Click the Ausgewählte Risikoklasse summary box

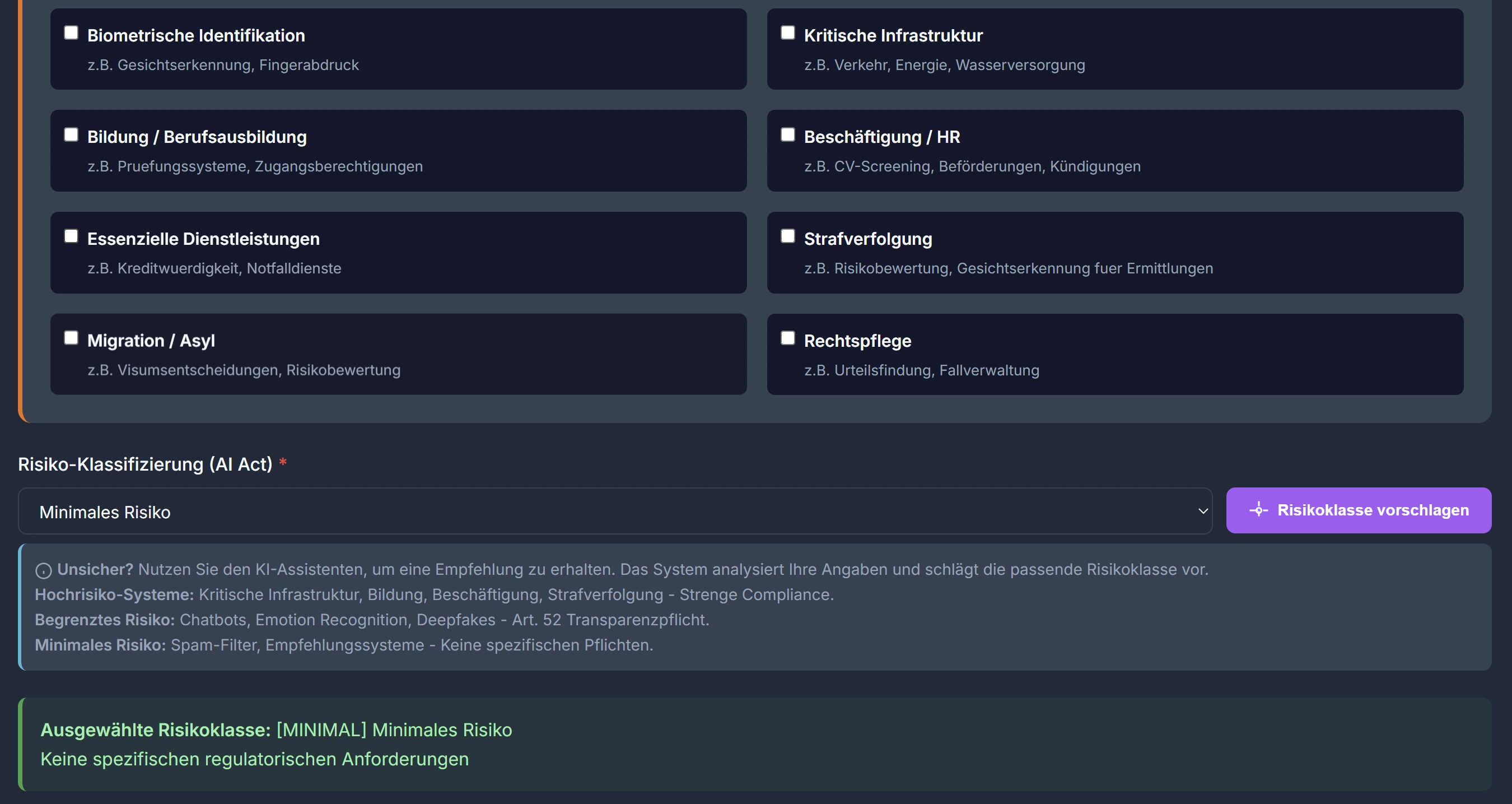click(755, 744)
